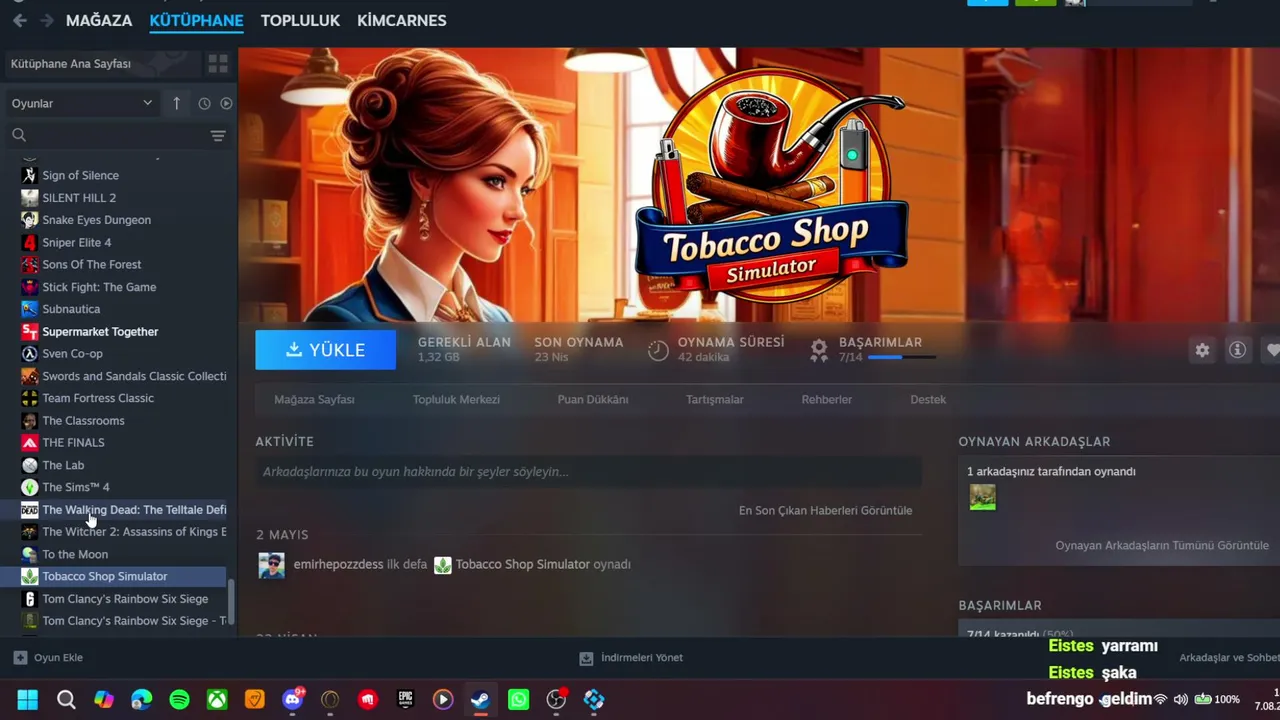The height and width of the screenshot is (720, 1280).
Task: Open the Oyunlar collection dropdown
Action: click(x=82, y=103)
